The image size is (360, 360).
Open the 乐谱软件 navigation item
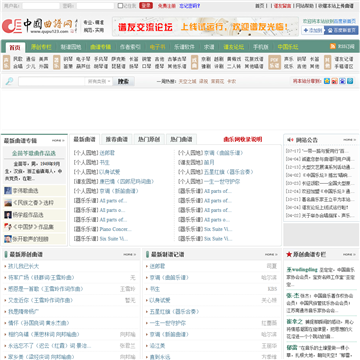pos(184,47)
